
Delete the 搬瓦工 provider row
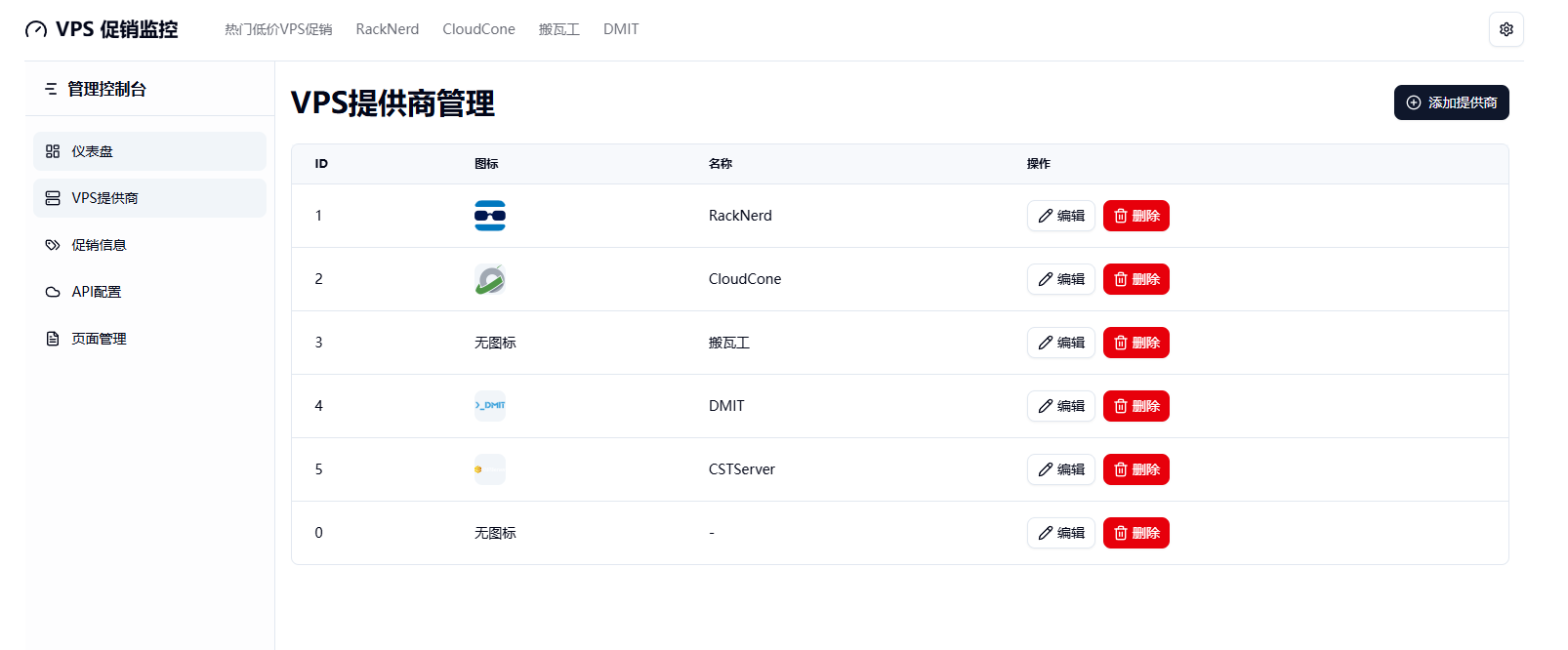tap(1136, 343)
